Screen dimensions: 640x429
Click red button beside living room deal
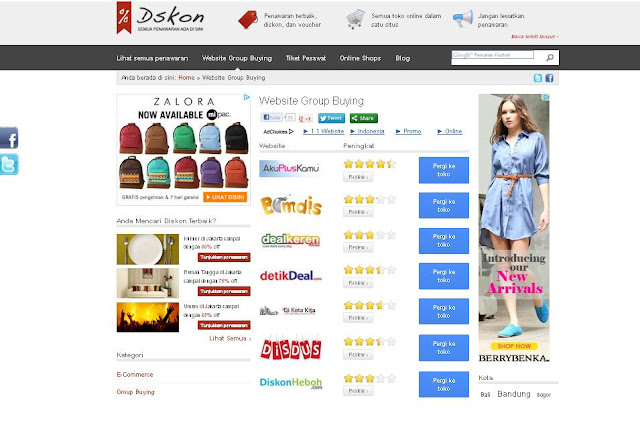click(x=224, y=291)
